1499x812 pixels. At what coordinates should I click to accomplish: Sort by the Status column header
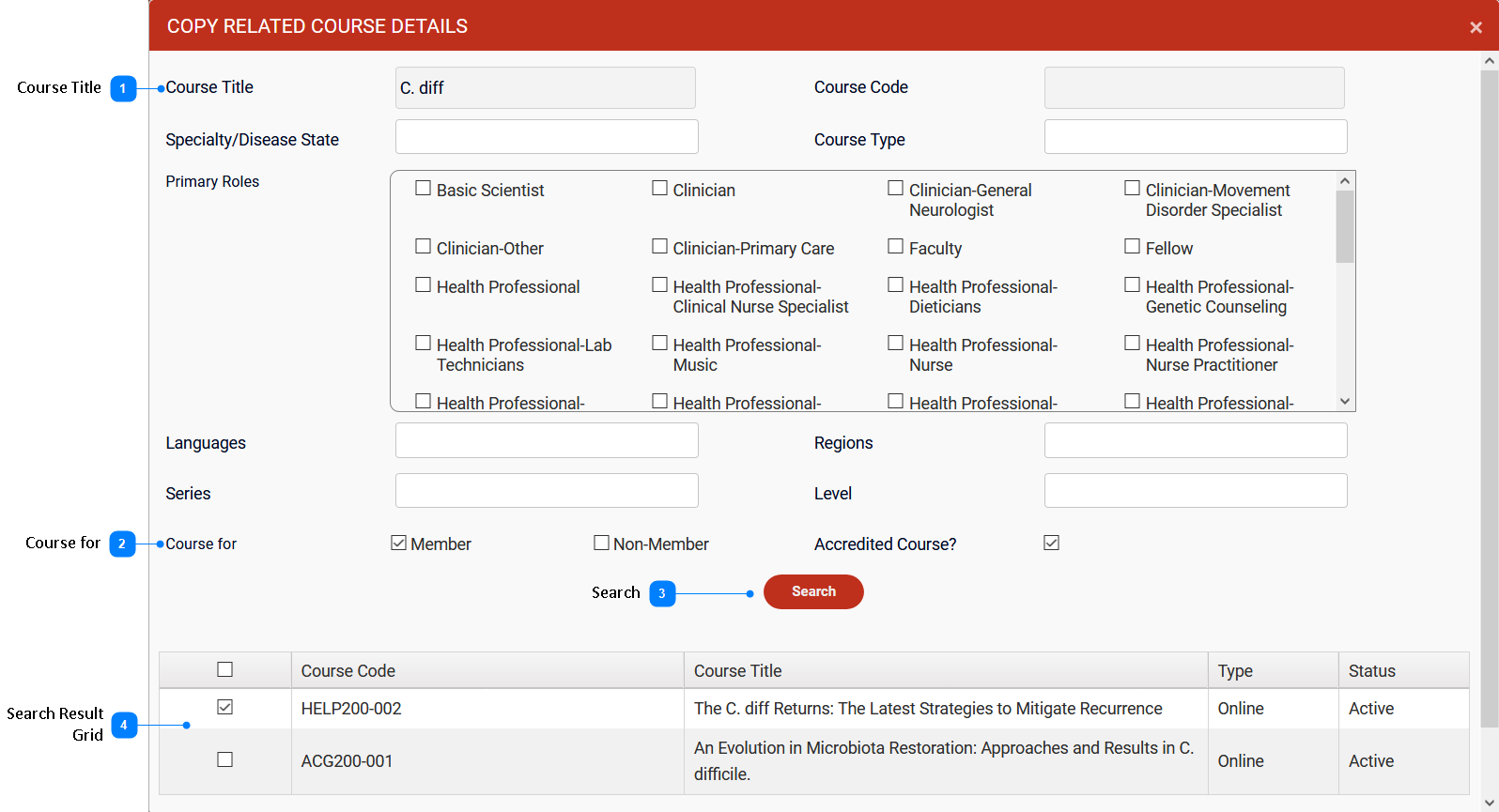(x=1404, y=670)
